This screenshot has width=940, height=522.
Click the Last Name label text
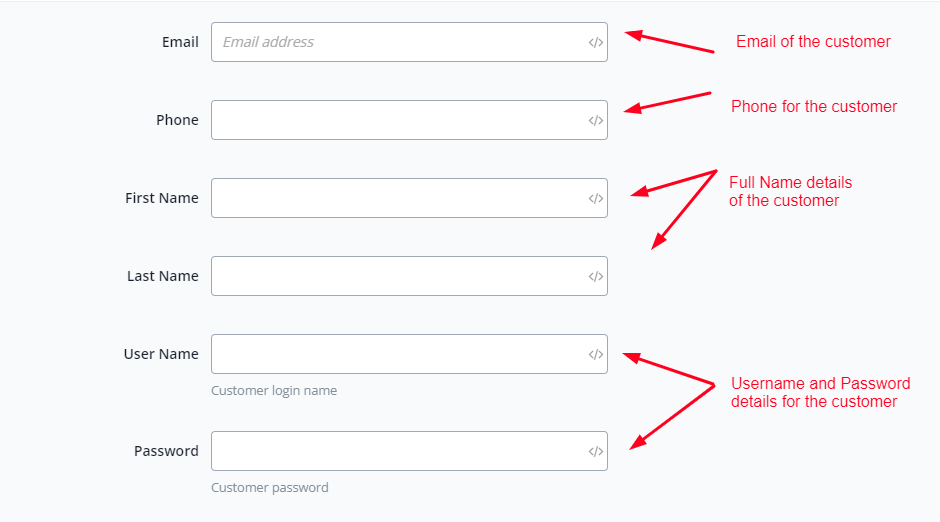163,276
